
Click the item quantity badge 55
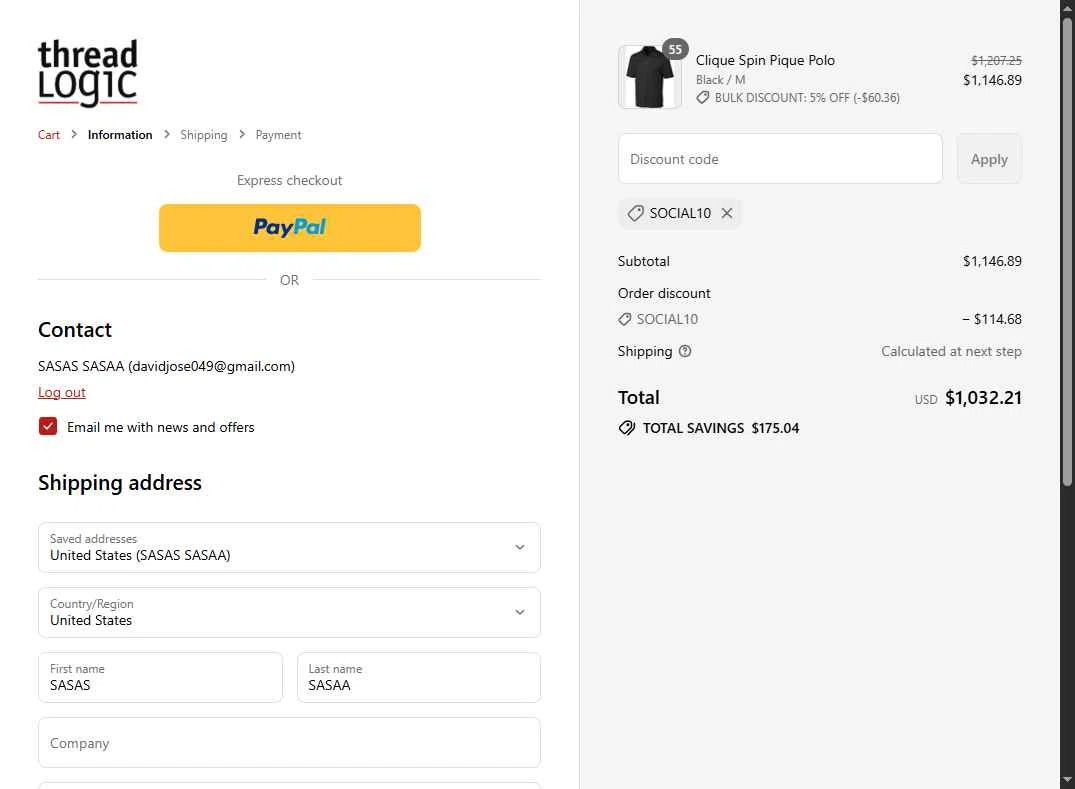[675, 49]
